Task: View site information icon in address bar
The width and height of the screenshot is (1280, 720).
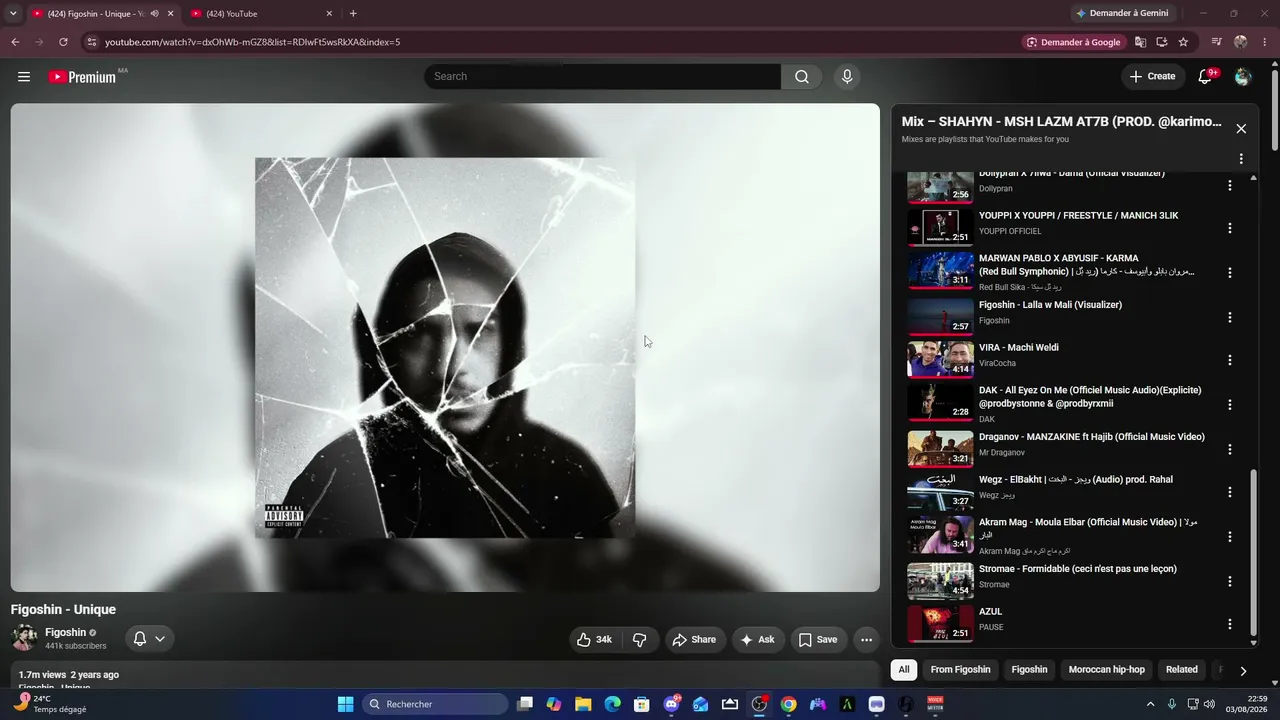Action: (91, 42)
